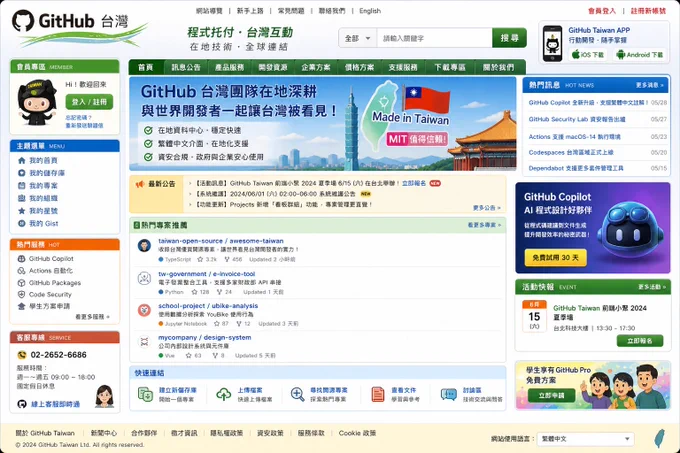Click the 會員登入 link at top right
The height and width of the screenshot is (453, 680).
coord(602,11)
